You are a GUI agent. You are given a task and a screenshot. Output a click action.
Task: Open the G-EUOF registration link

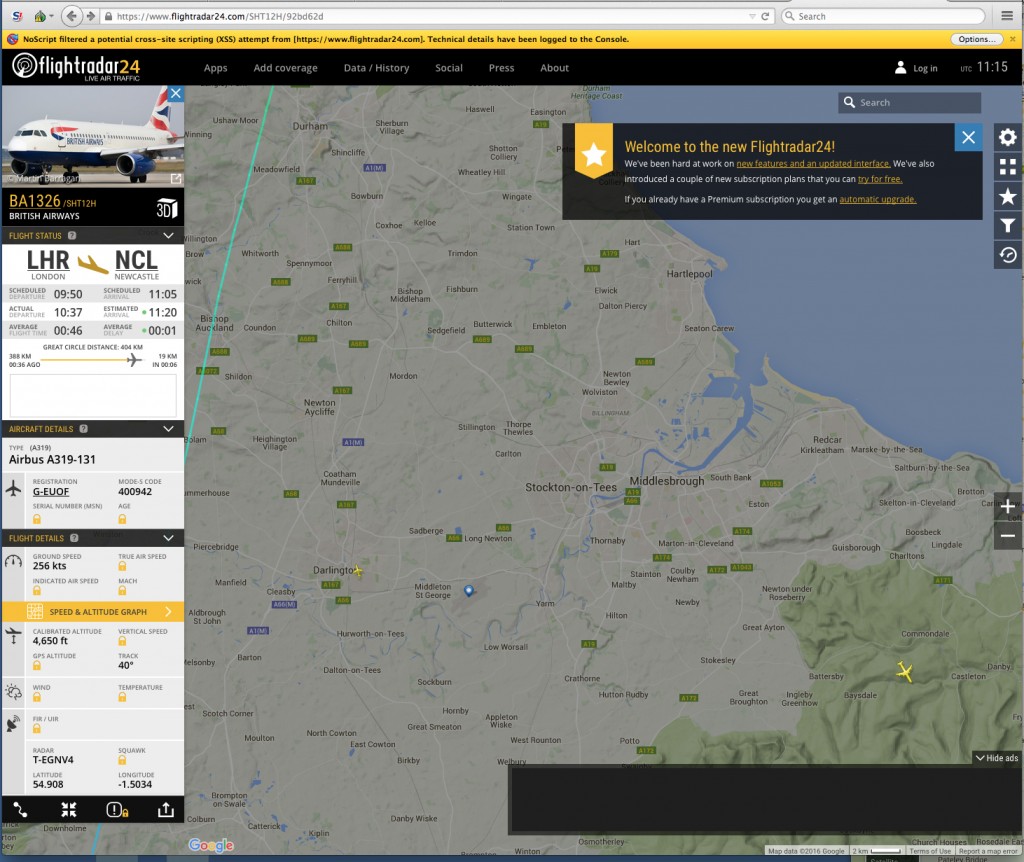coord(51,492)
